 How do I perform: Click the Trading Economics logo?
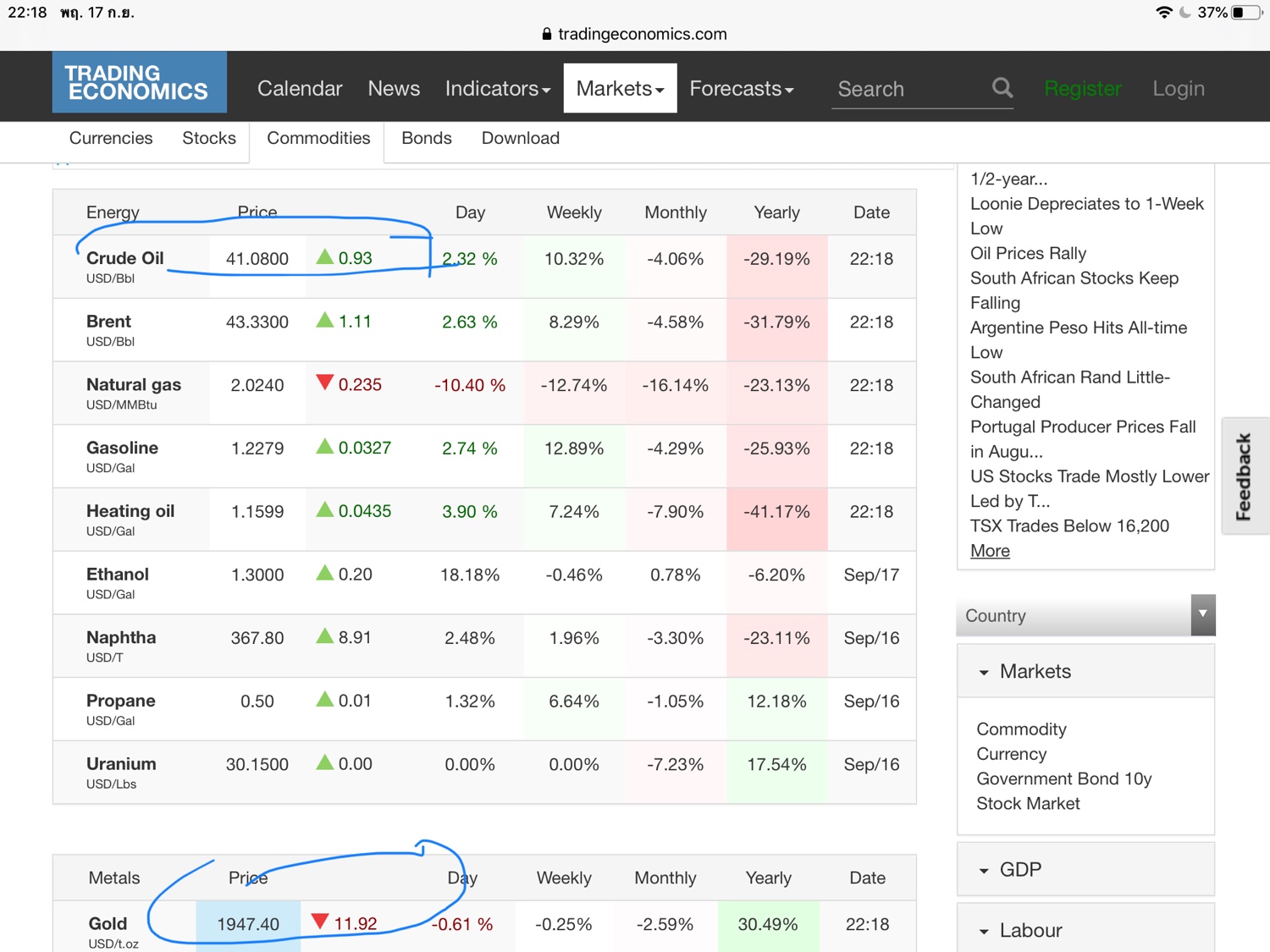point(140,82)
